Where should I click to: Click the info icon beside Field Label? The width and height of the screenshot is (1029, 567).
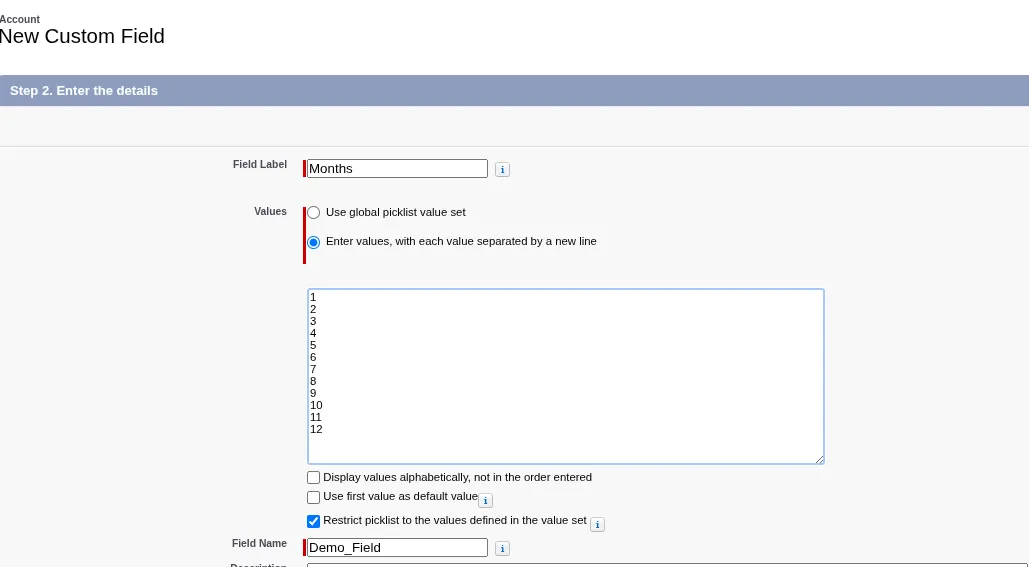coord(502,170)
